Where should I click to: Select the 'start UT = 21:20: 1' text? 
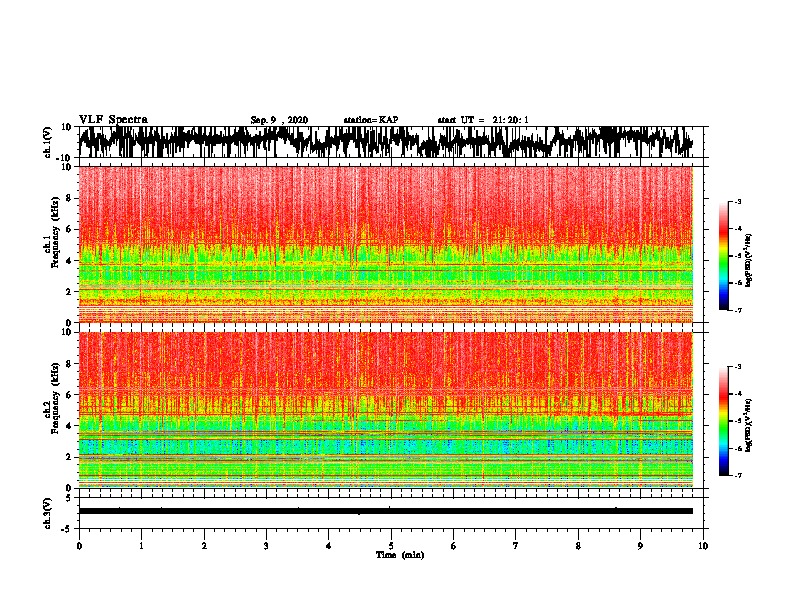pos(482,120)
